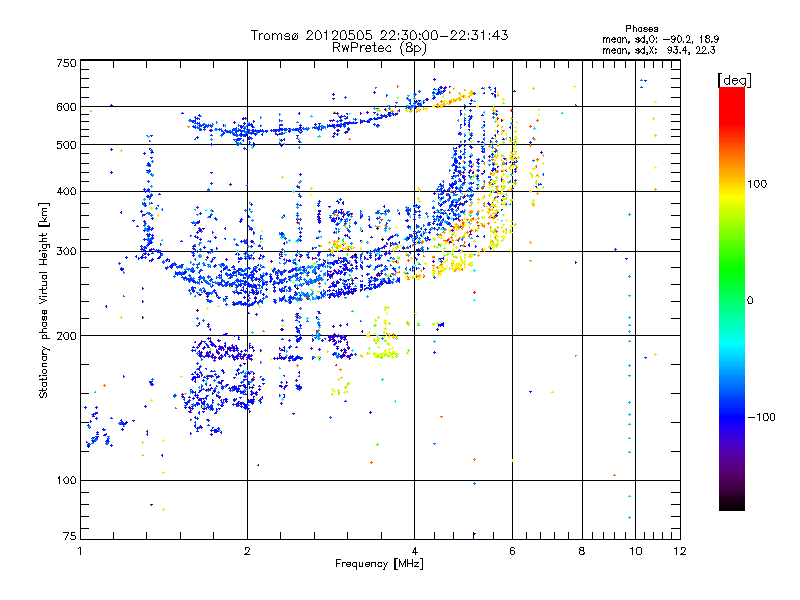Screen dimensions: 800x600
Task: Click the colorbar tick label '-100'
Action: click(x=761, y=417)
